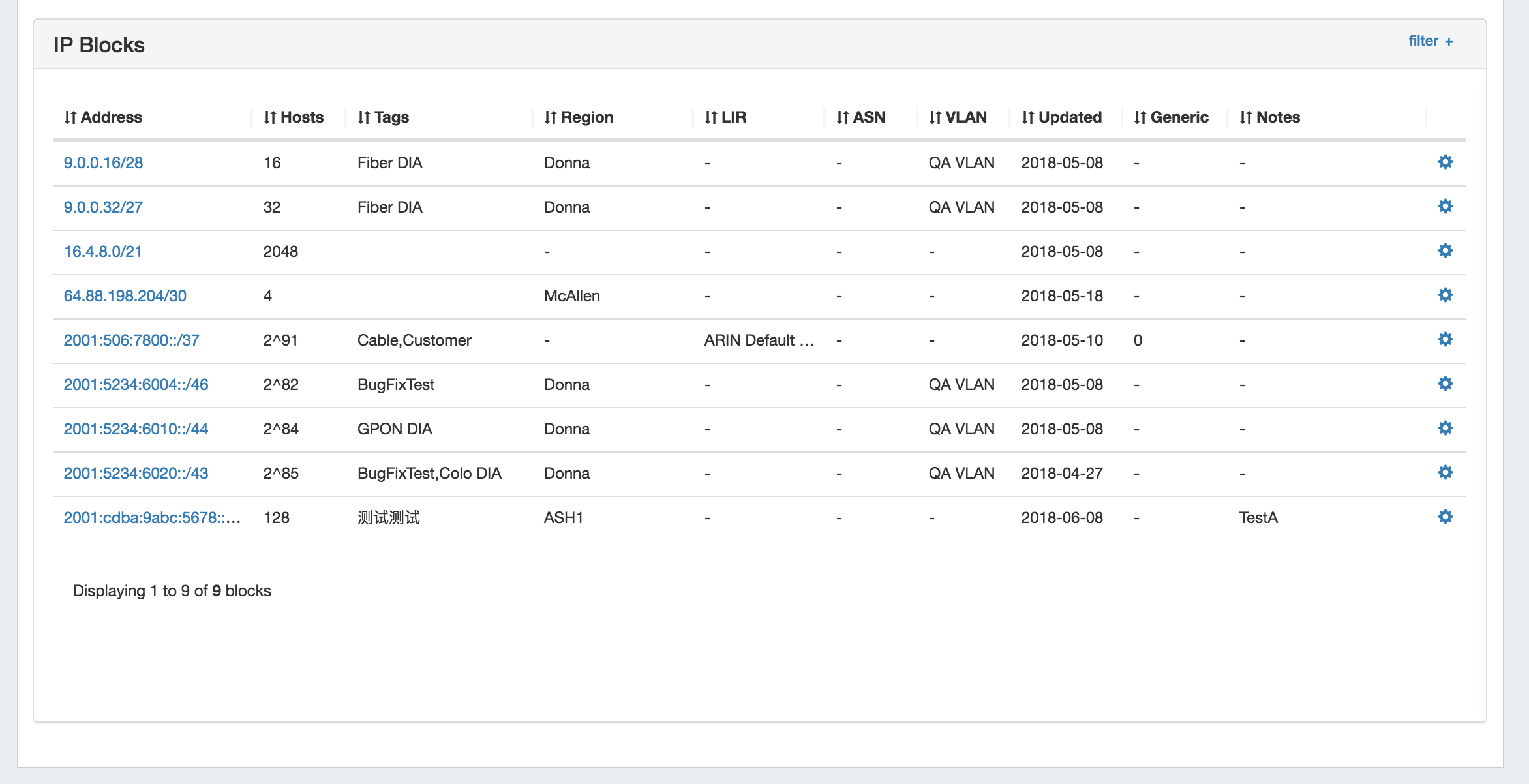Screen dimensions: 1529x784
Task: Sort blocks by Updated date
Action: point(1061,117)
